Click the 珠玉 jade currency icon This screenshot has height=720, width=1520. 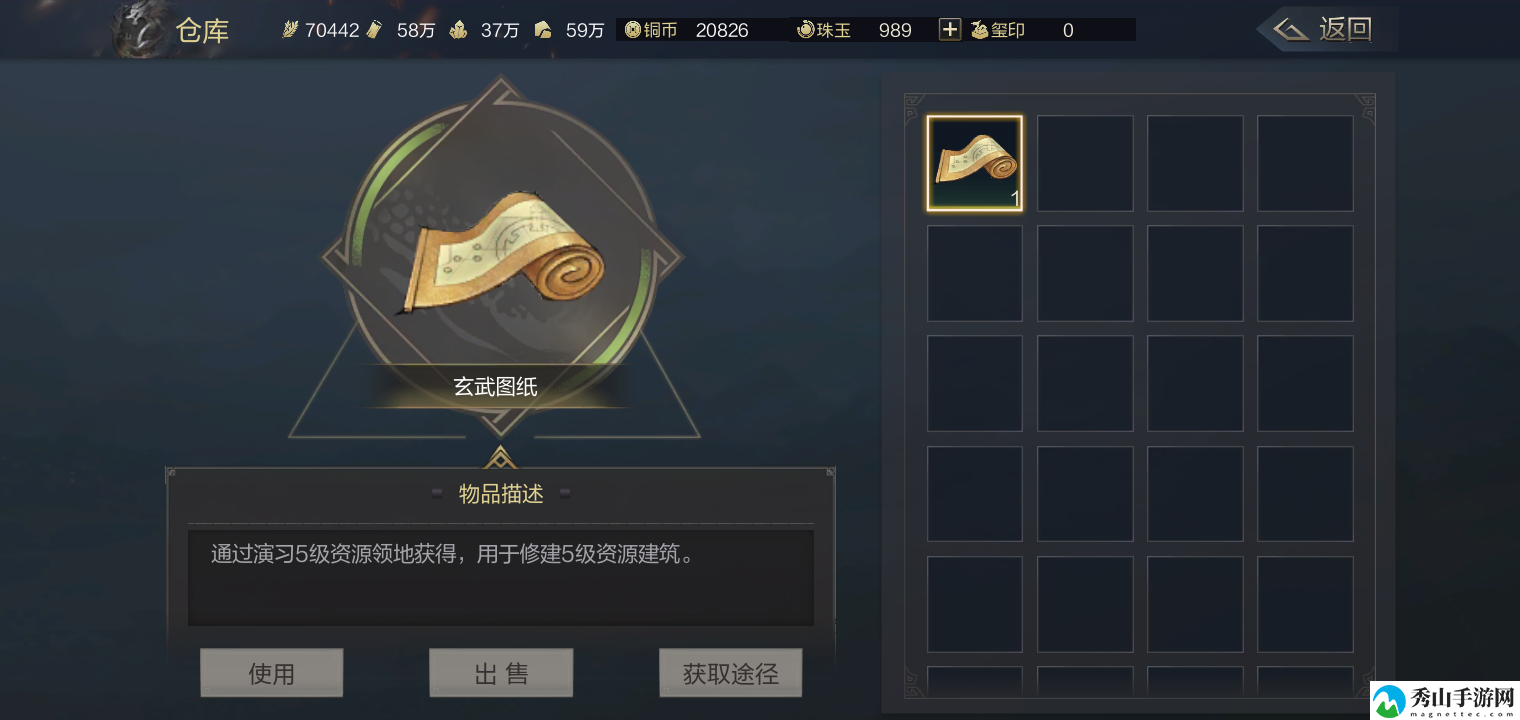[806, 30]
